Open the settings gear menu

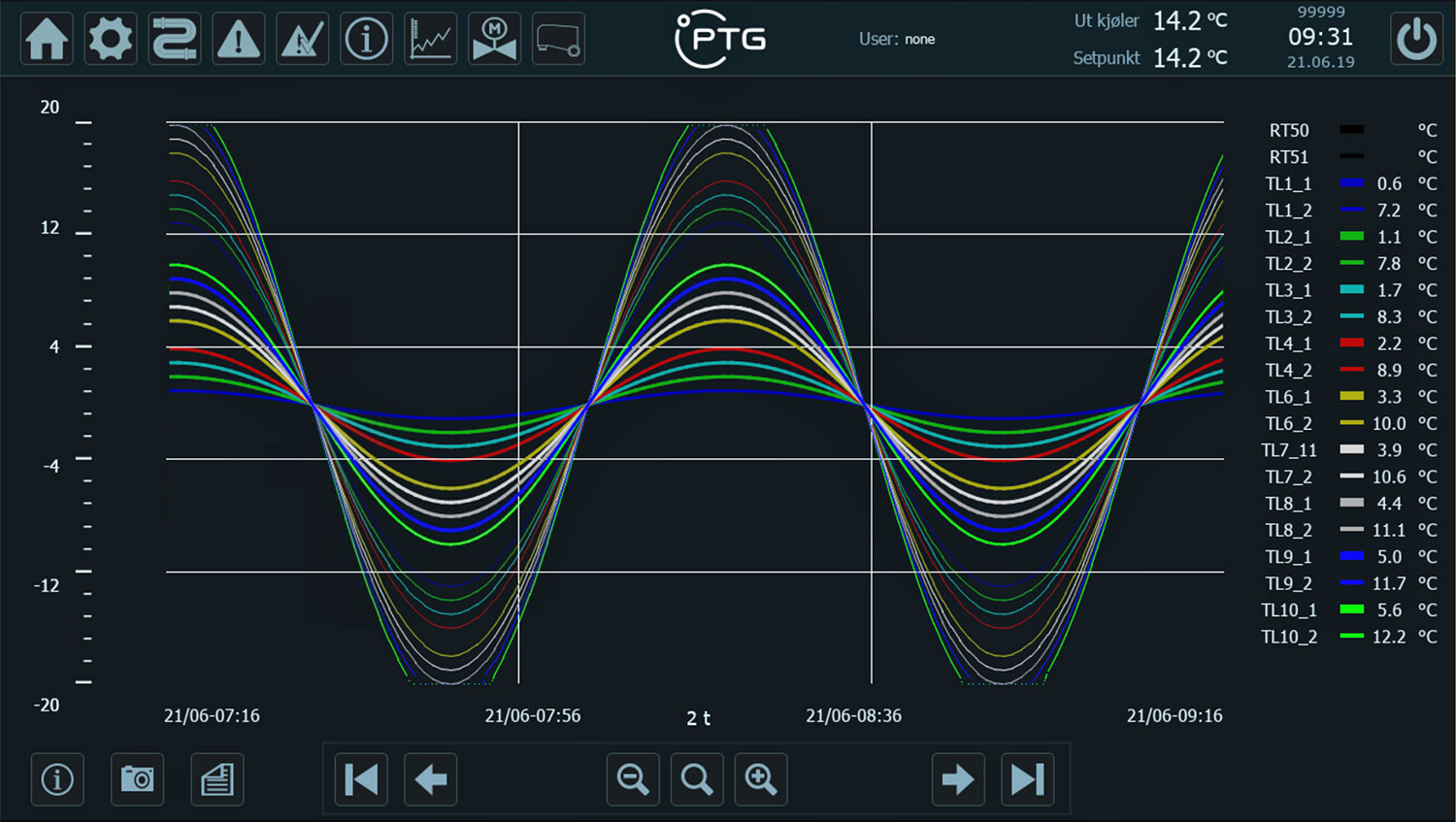(111, 40)
